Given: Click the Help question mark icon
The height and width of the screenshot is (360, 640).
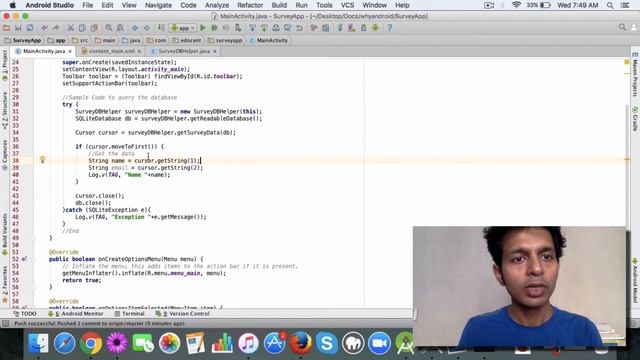Looking at the screenshot, I should click(389, 28).
